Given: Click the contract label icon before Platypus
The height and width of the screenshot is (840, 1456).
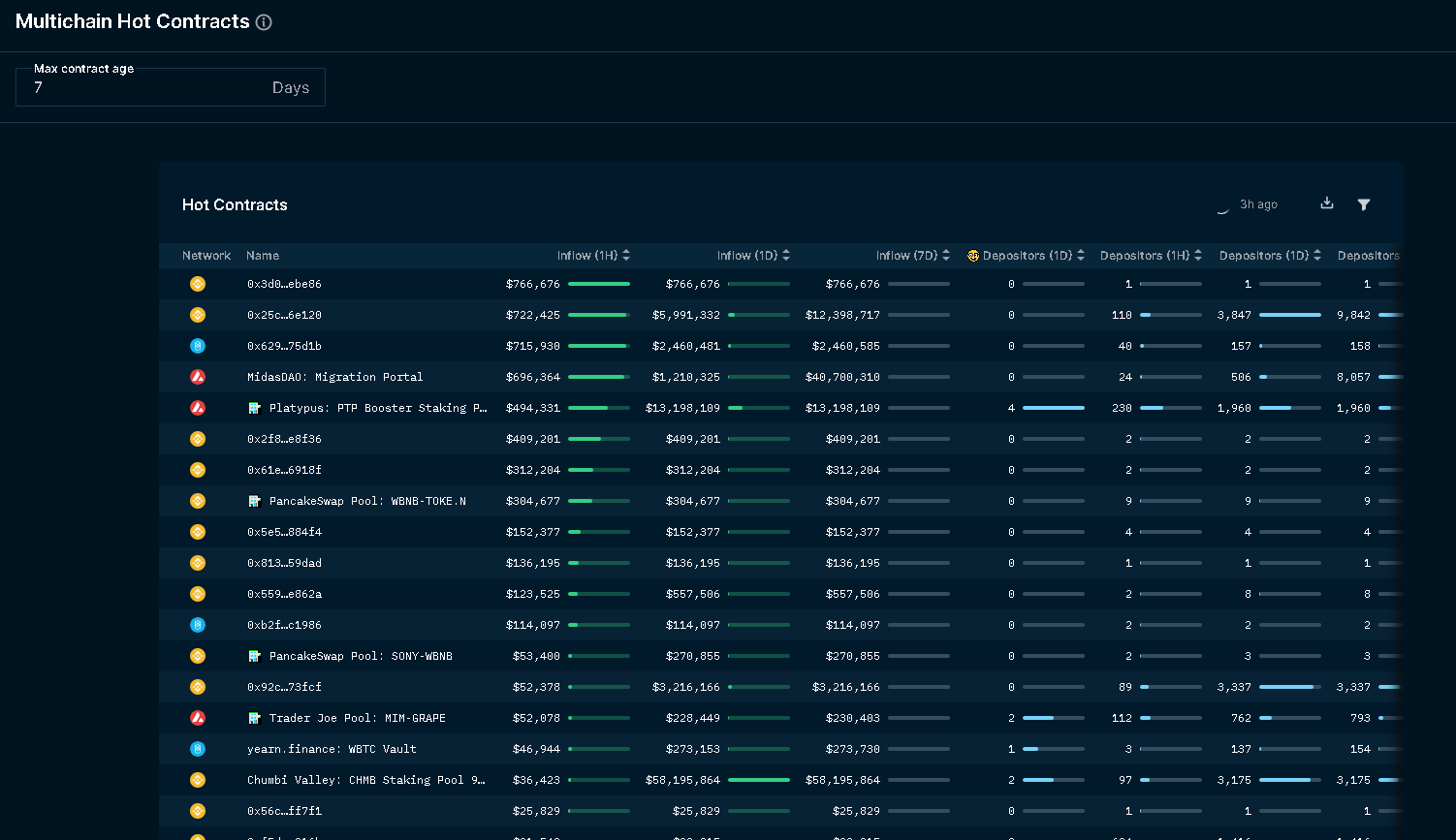Looking at the screenshot, I should [x=254, y=408].
